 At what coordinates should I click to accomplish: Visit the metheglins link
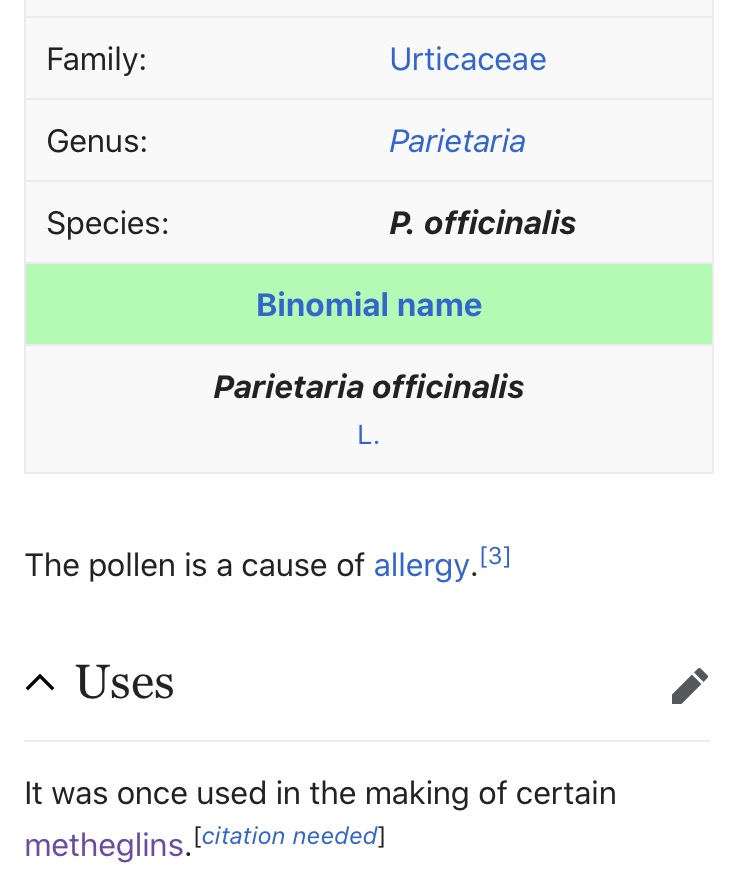pos(104,846)
